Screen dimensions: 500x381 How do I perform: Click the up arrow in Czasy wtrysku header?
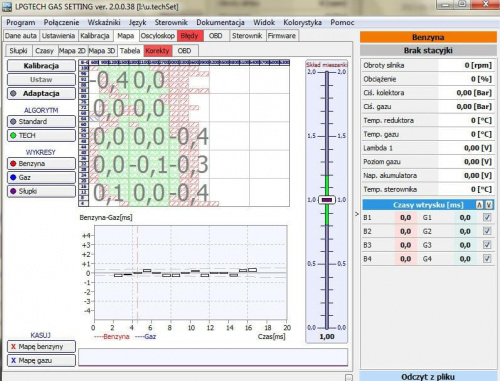coord(479,205)
